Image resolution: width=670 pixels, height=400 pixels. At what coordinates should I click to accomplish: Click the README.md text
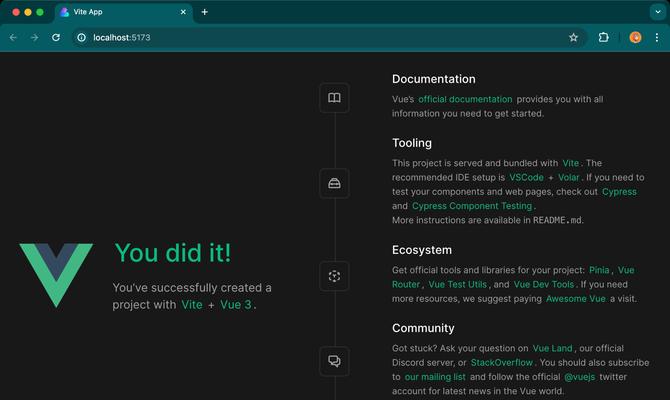coord(557,220)
